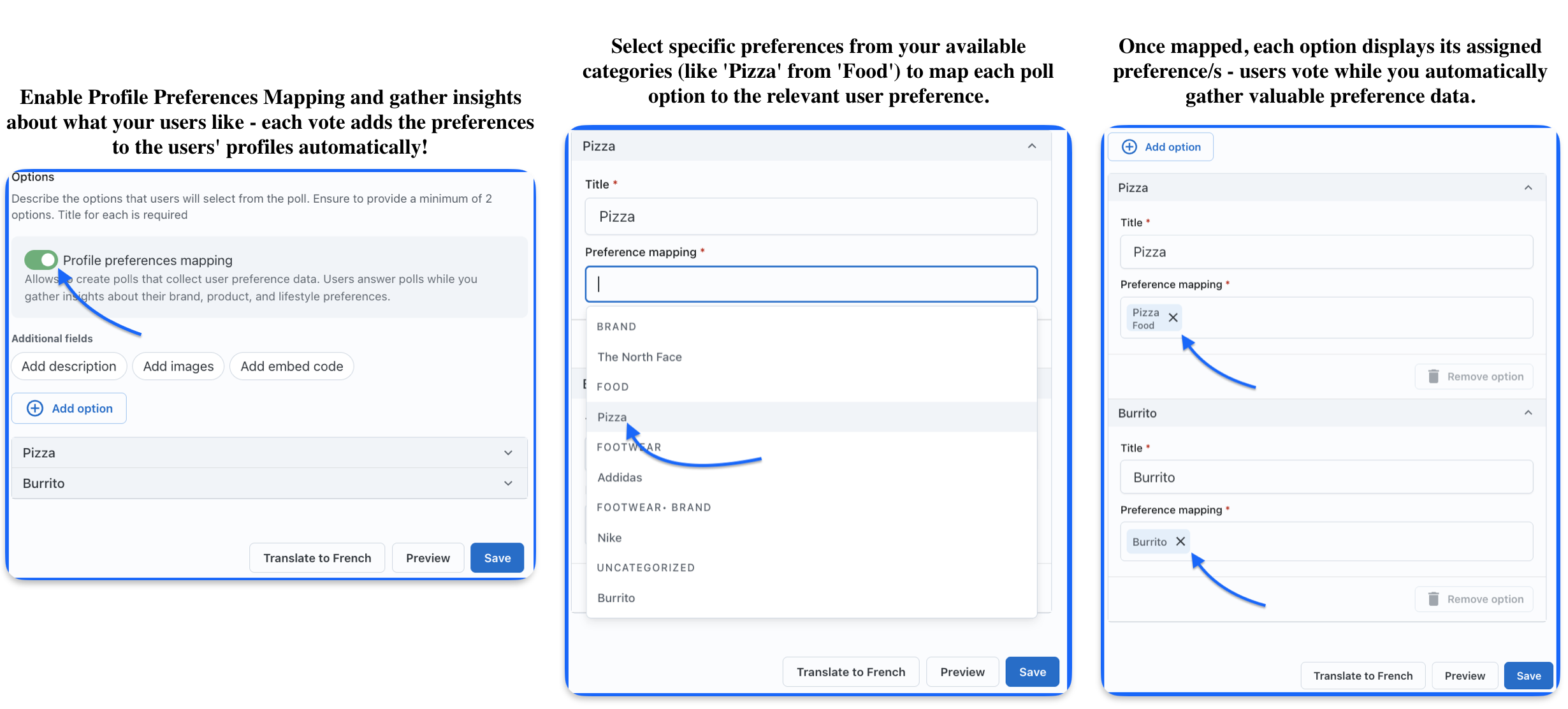This screenshot has height=709, width=1568.
Task: Click the plus icon on left Add option
Action: click(35, 408)
